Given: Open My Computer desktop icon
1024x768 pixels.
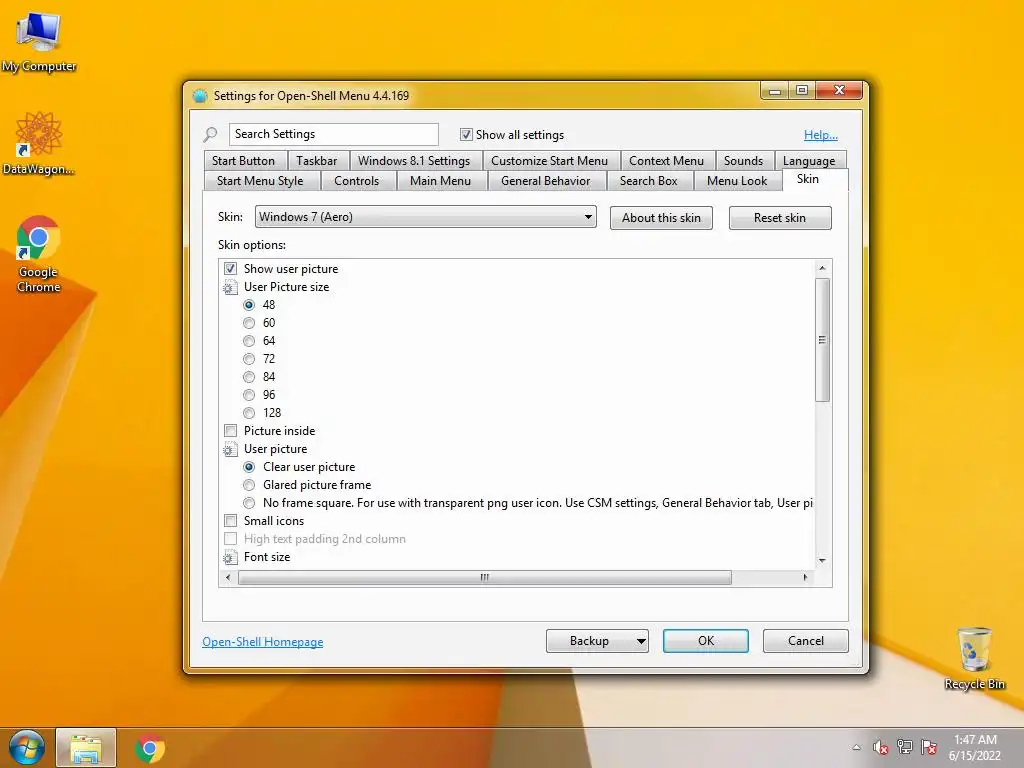Looking at the screenshot, I should point(39,42).
